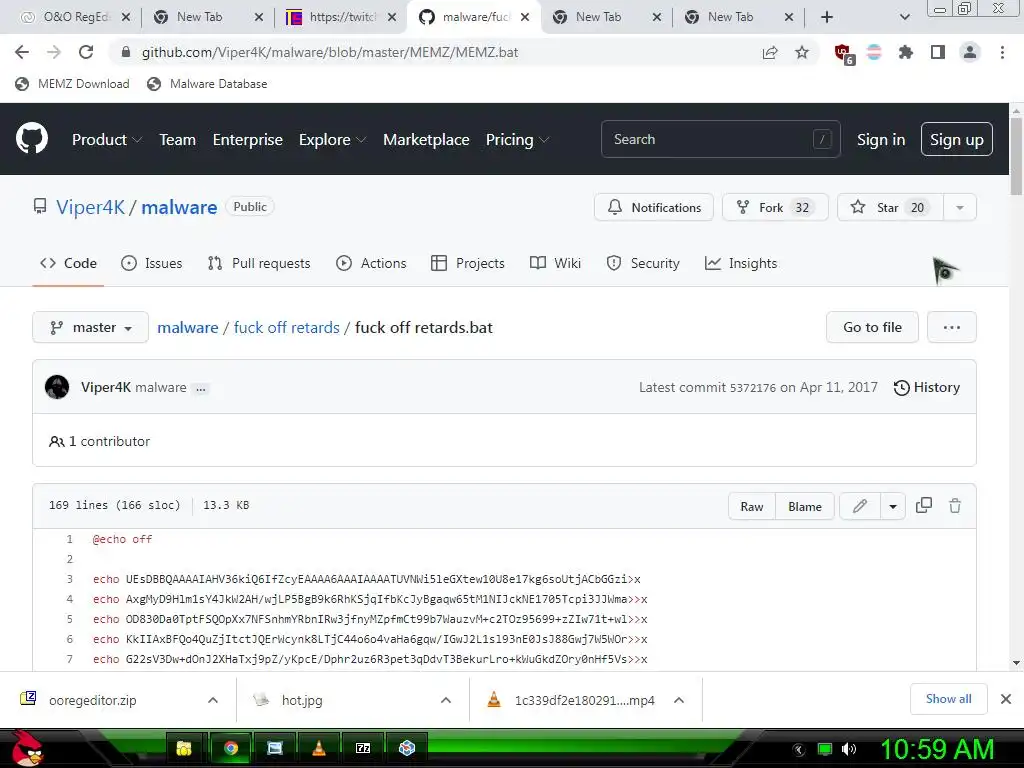The height and width of the screenshot is (768, 1024).
Task: Open the Blame view
Action: tap(805, 506)
